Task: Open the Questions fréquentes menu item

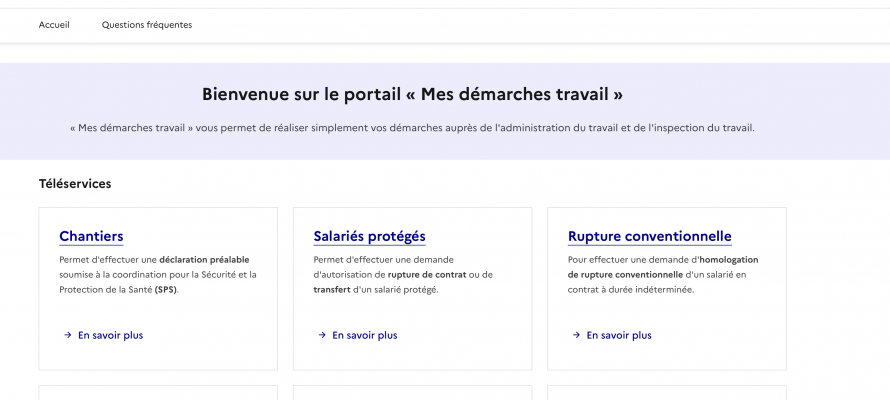Action: [x=146, y=25]
